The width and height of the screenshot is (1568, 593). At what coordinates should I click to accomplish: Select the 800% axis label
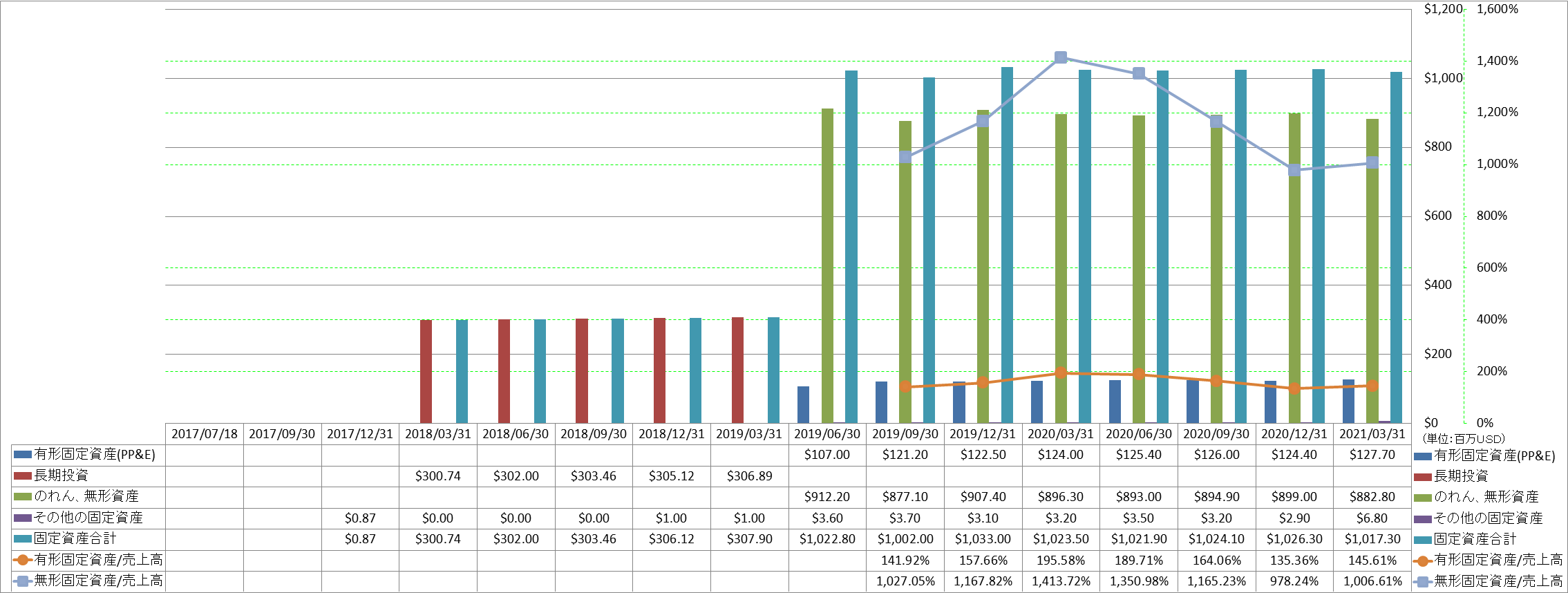click(x=1492, y=216)
